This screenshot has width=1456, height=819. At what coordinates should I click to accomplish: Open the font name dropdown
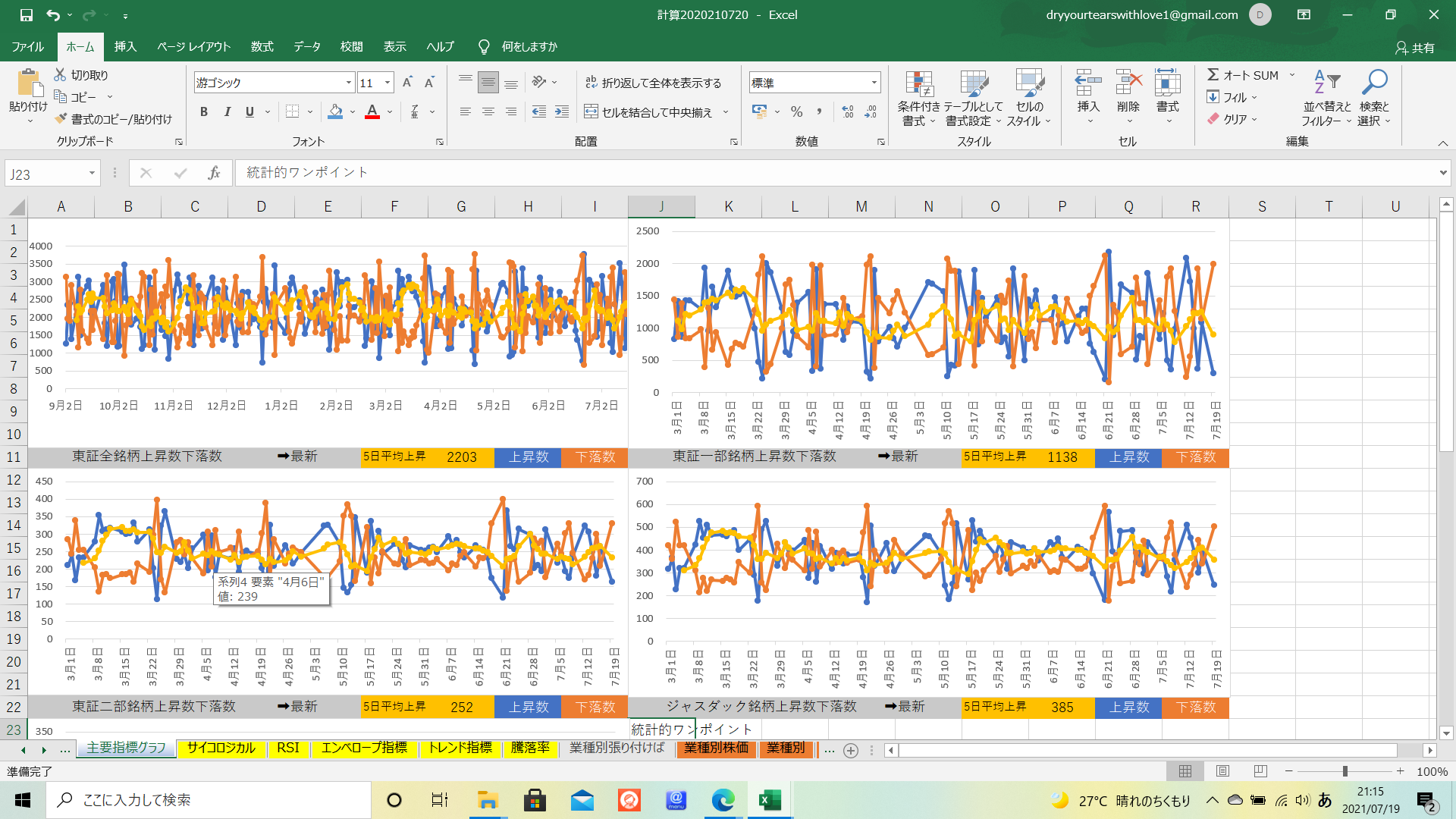pos(349,83)
